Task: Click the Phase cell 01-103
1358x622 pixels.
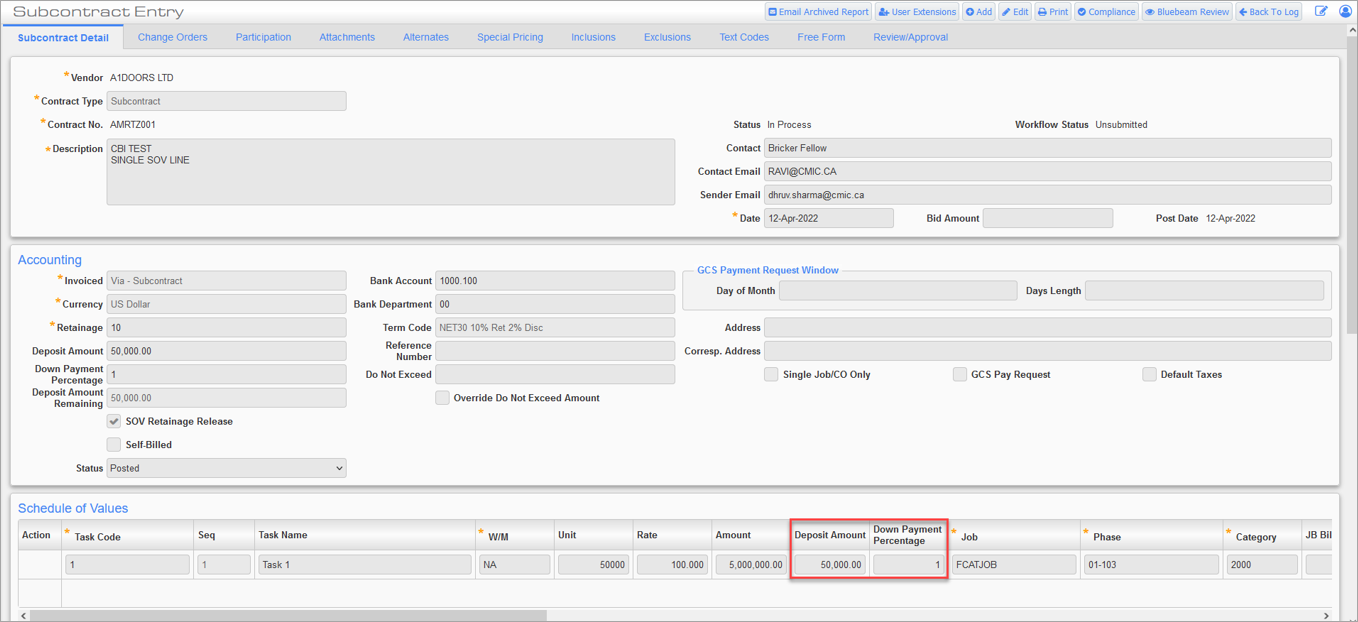Action: click(1151, 565)
